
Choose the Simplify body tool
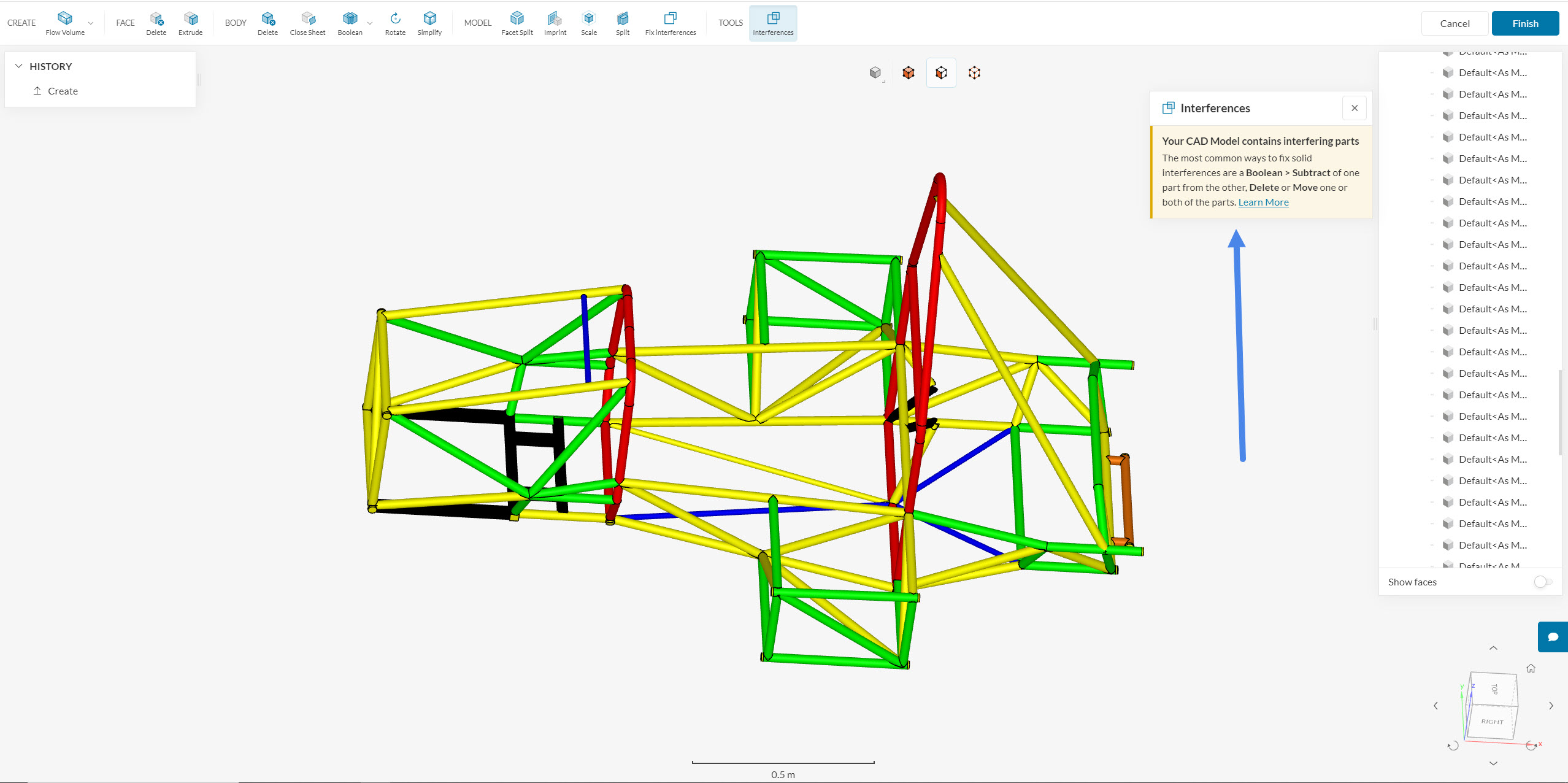[x=429, y=23]
